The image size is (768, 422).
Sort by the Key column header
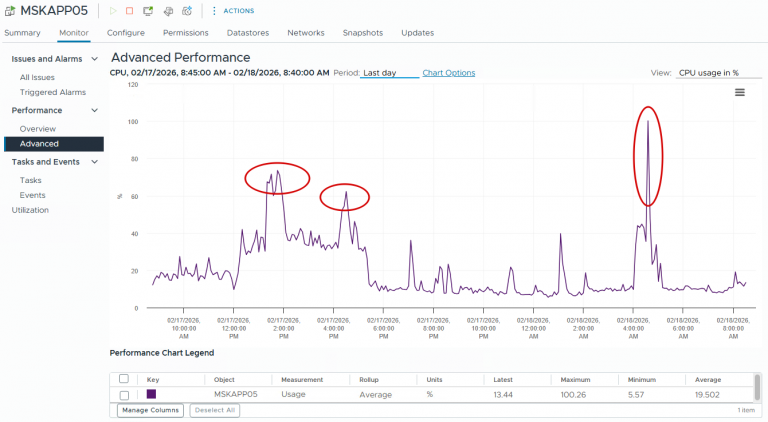pyautogui.click(x=153, y=379)
